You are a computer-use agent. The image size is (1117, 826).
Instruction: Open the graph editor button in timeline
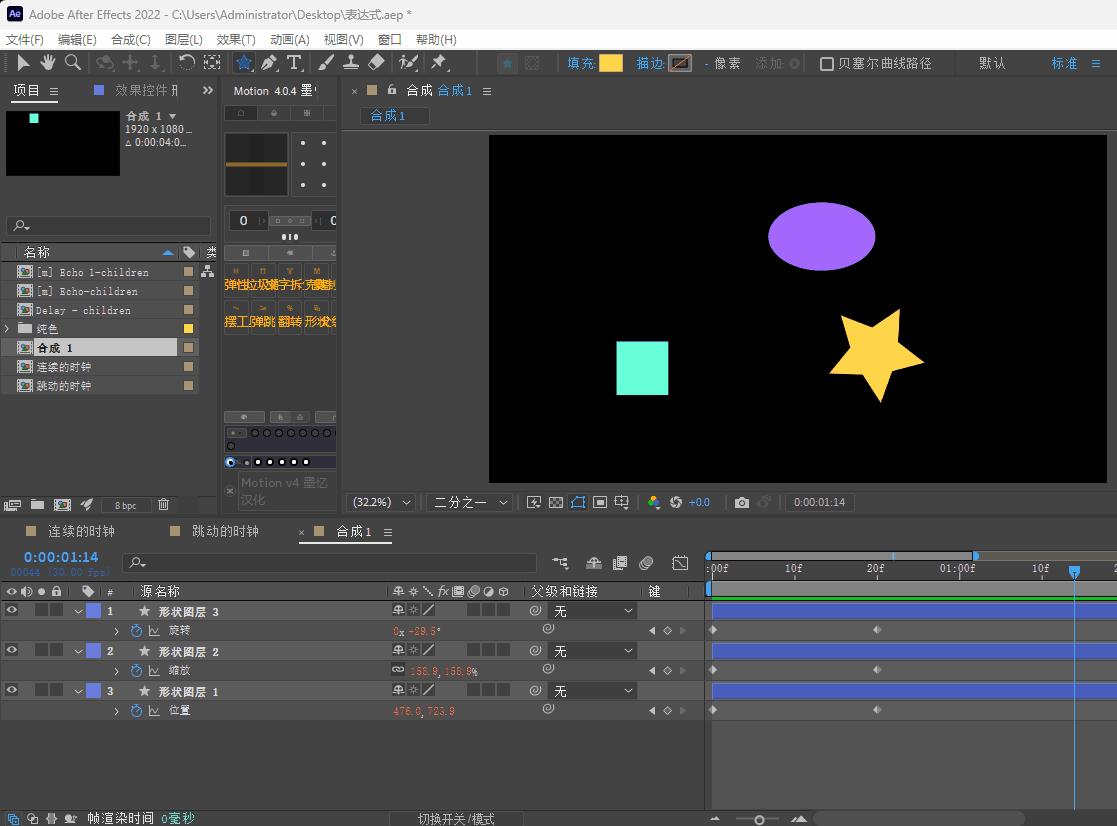[x=680, y=564]
